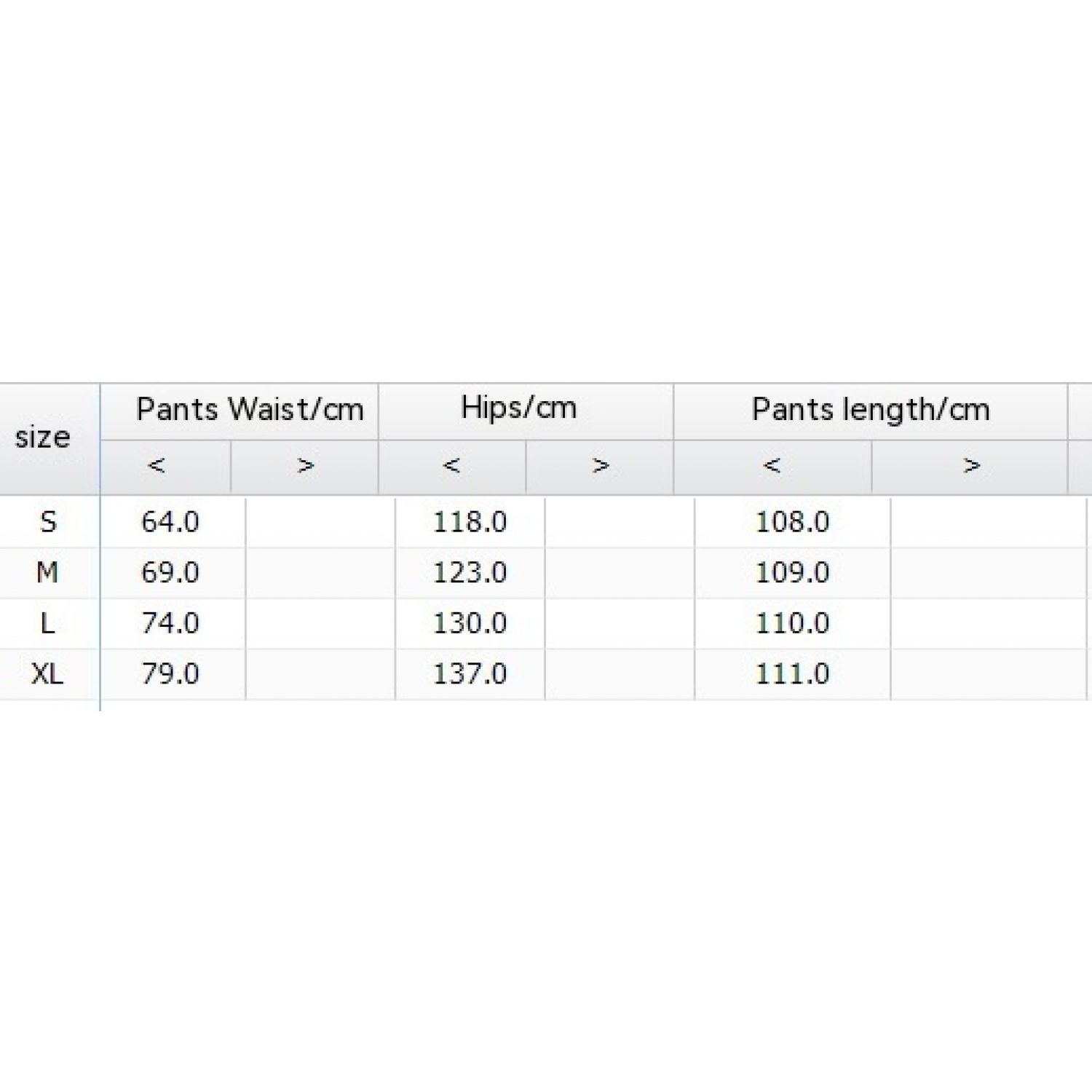Click the less-than symbol under Pants length/cm
Image resolution: width=1092 pixels, height=1092 pixels.
pyautogui.click(x=772, y=465)
